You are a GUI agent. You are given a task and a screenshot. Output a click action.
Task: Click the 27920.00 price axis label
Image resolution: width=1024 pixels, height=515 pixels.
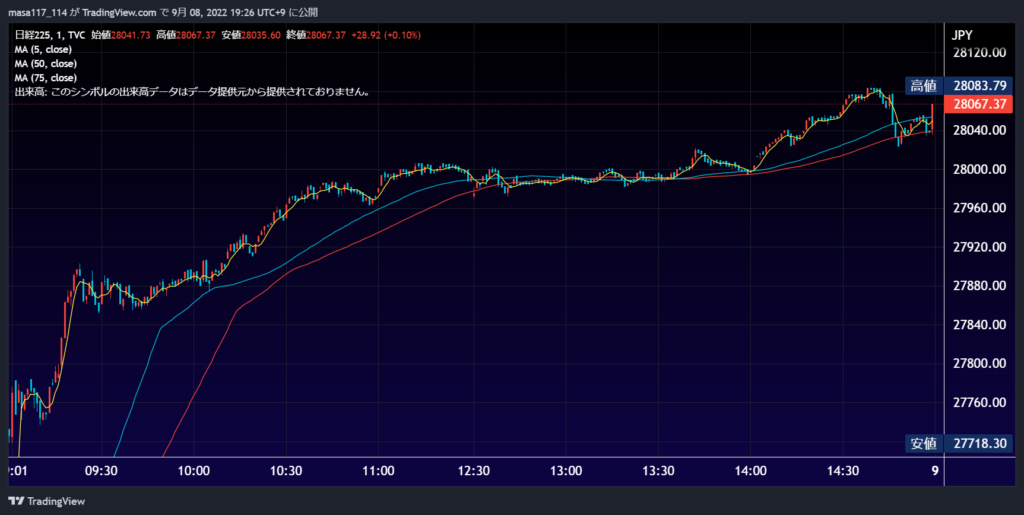[x=980, y=247]
